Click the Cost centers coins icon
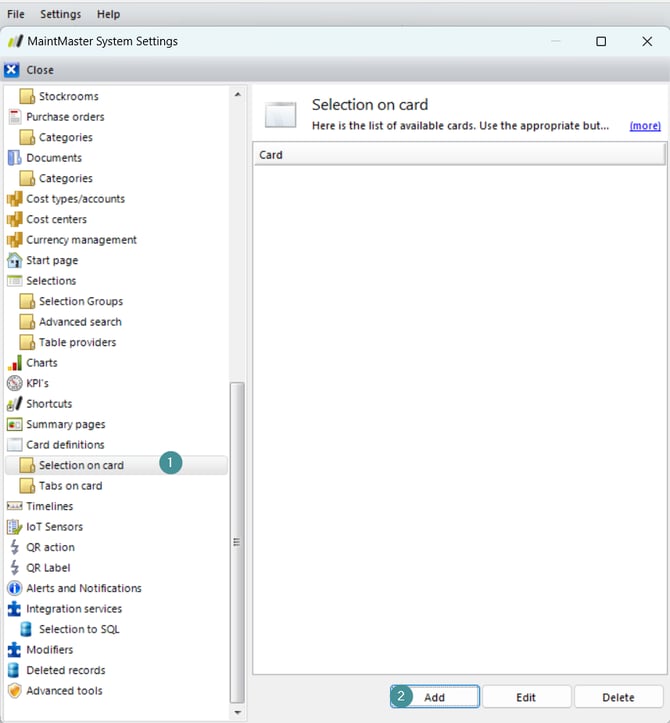670x723 pixels. point(14,219)
